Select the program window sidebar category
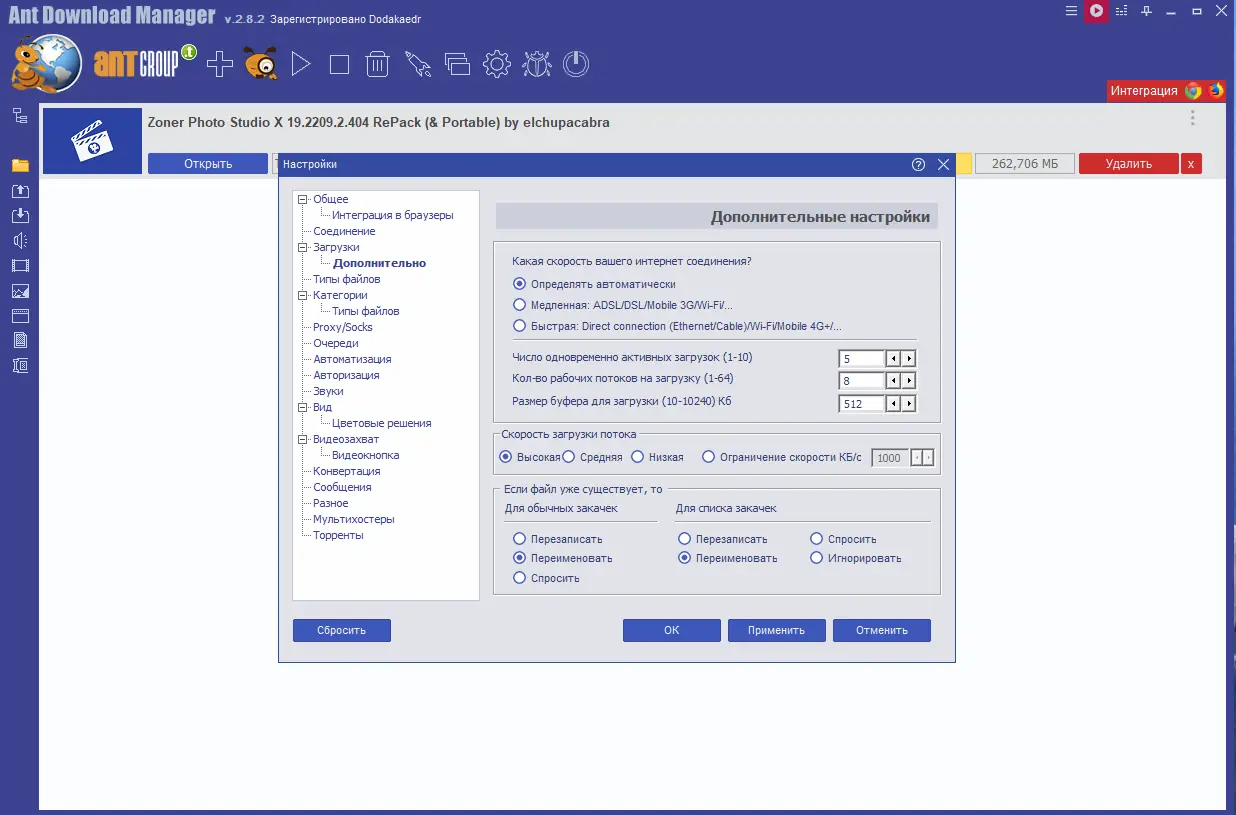The height and width of the screenshot is (815, 1236). click(x=20, y=316)
